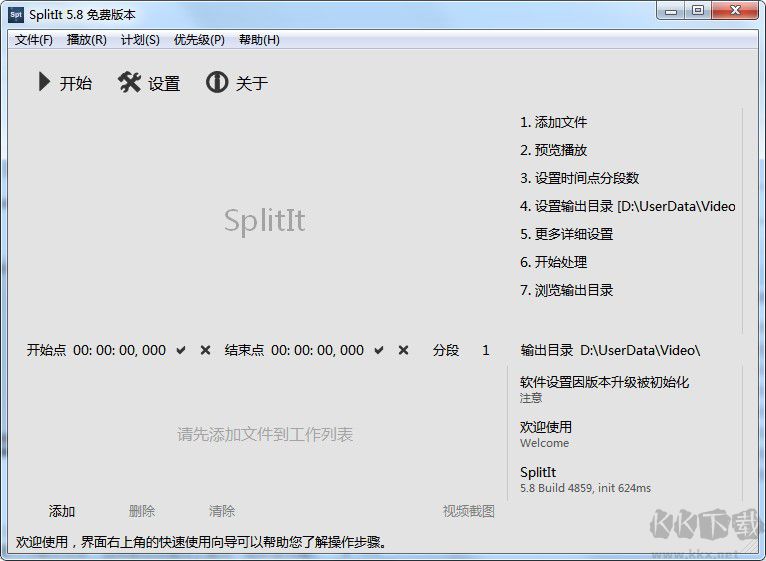Viewport: 766px width, 561px height.
Task: Click the 添加 button below the work list
Action: (62, 511)
